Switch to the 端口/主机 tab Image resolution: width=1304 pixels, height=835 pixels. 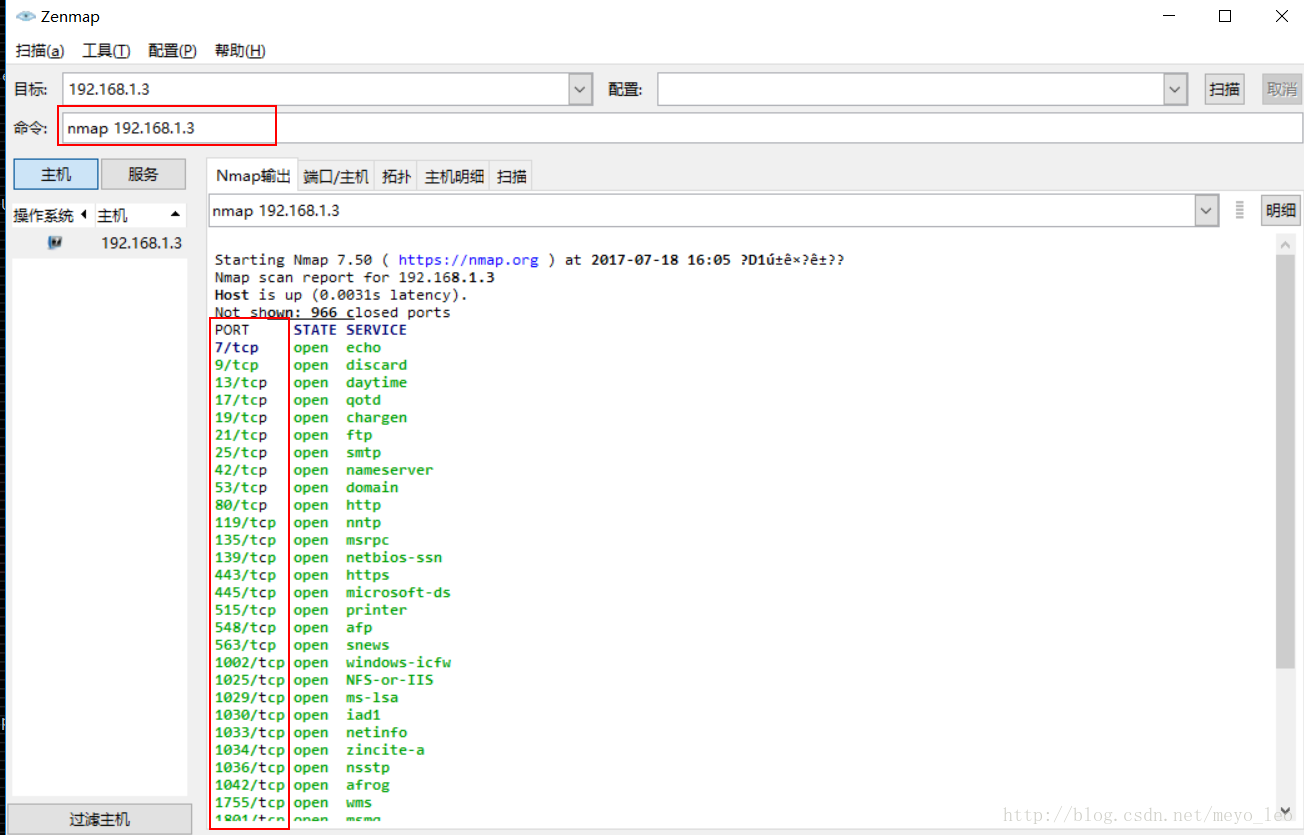(x=337, y=176)
